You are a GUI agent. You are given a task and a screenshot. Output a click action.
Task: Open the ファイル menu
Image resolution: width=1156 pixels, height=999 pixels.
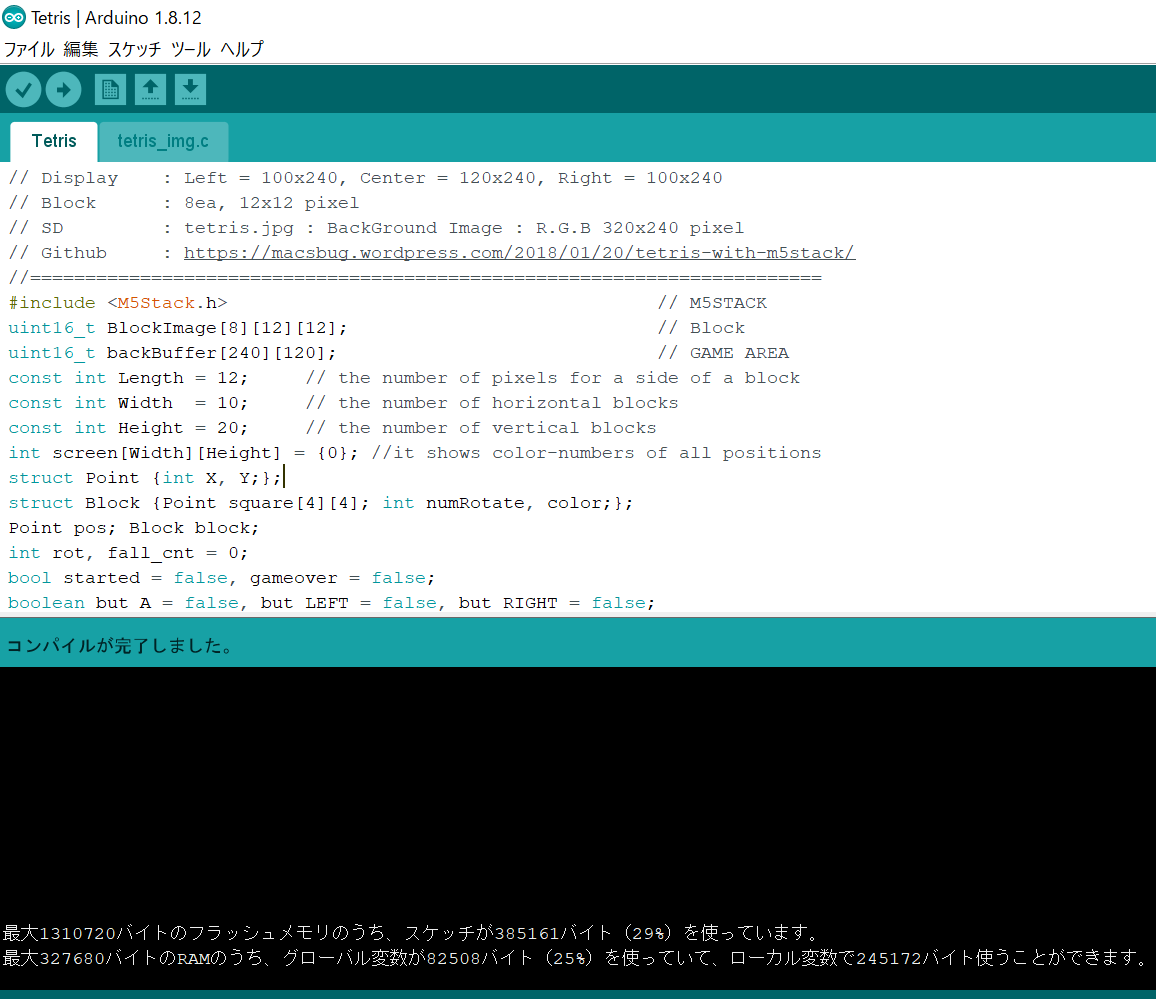click(29, 48)
